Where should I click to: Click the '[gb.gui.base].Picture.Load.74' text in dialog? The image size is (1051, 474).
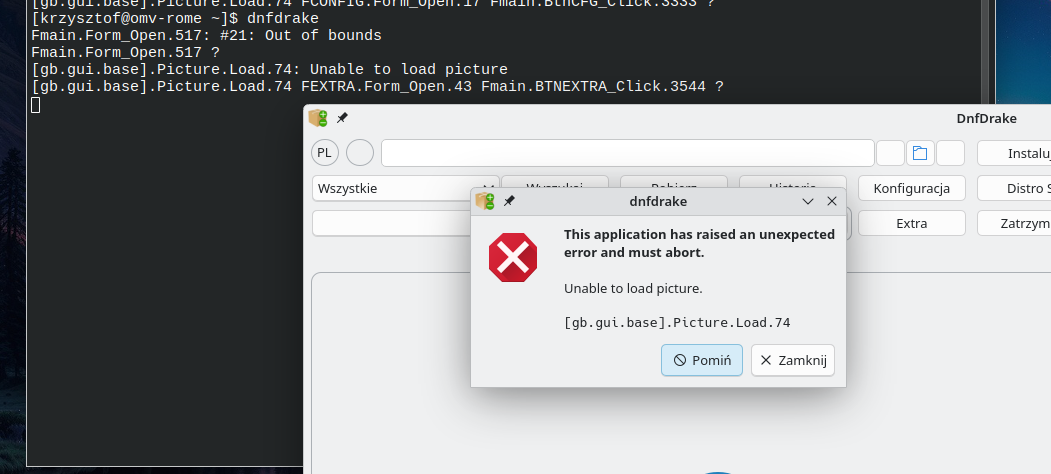pyautogui.click(x=677, y=323)
